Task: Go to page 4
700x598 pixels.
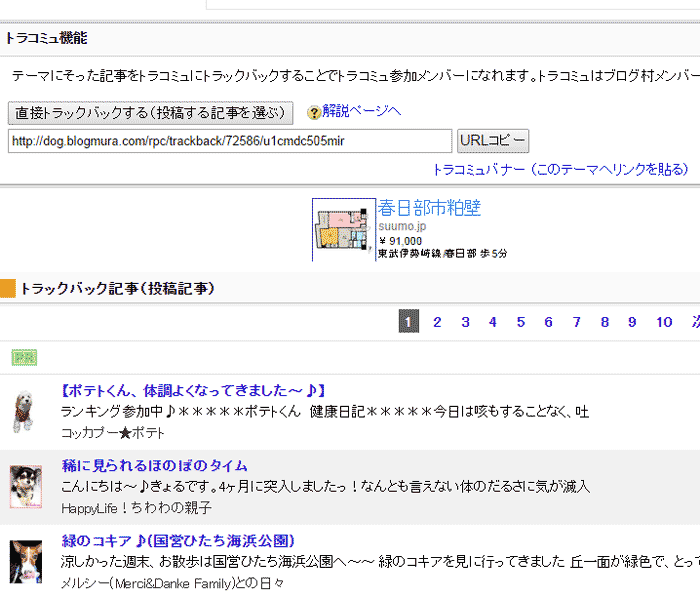Action: [x=493, y=322]
